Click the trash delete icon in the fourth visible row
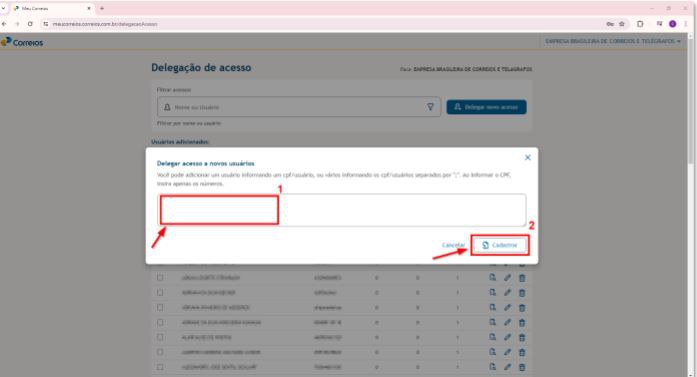The height and width of the screenshot is (377, 697). pyautogui.click(x=522, y=323)
